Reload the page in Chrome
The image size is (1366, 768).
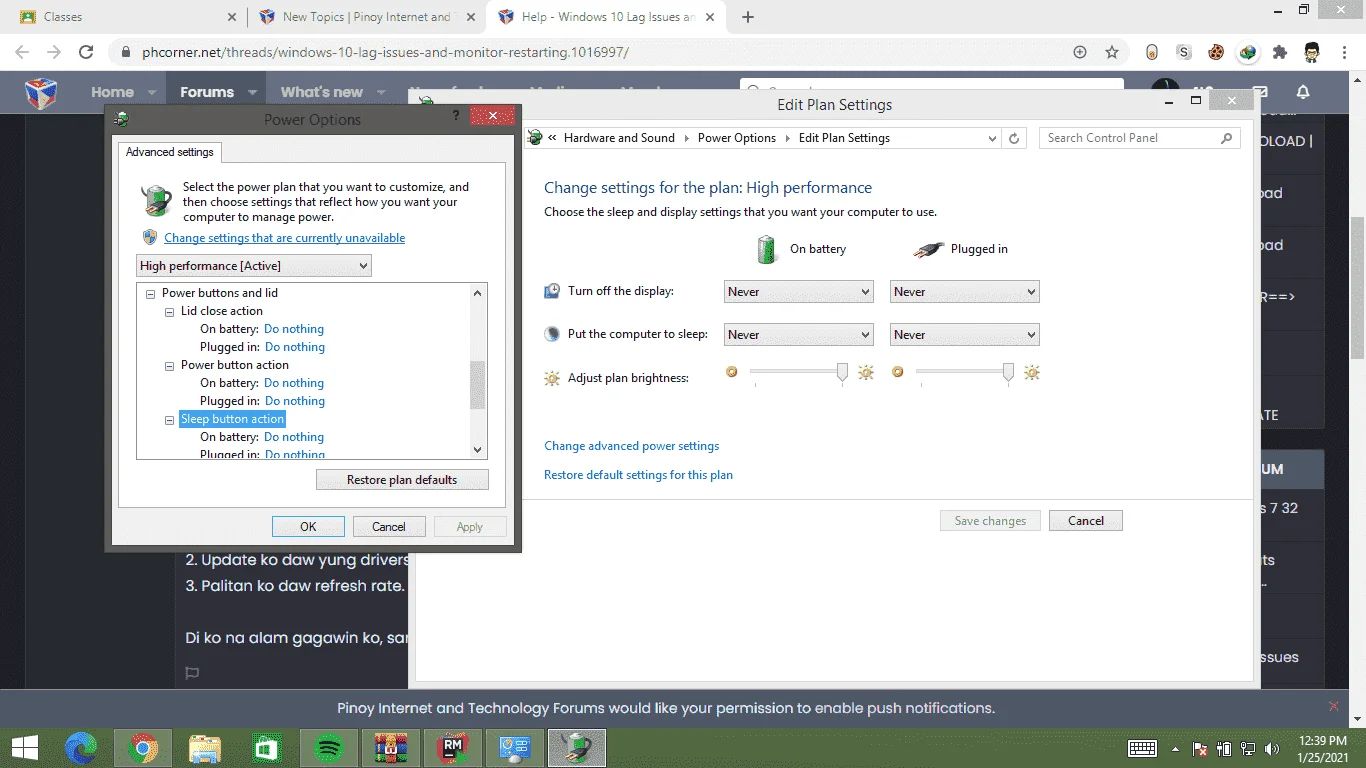point(86,52)
